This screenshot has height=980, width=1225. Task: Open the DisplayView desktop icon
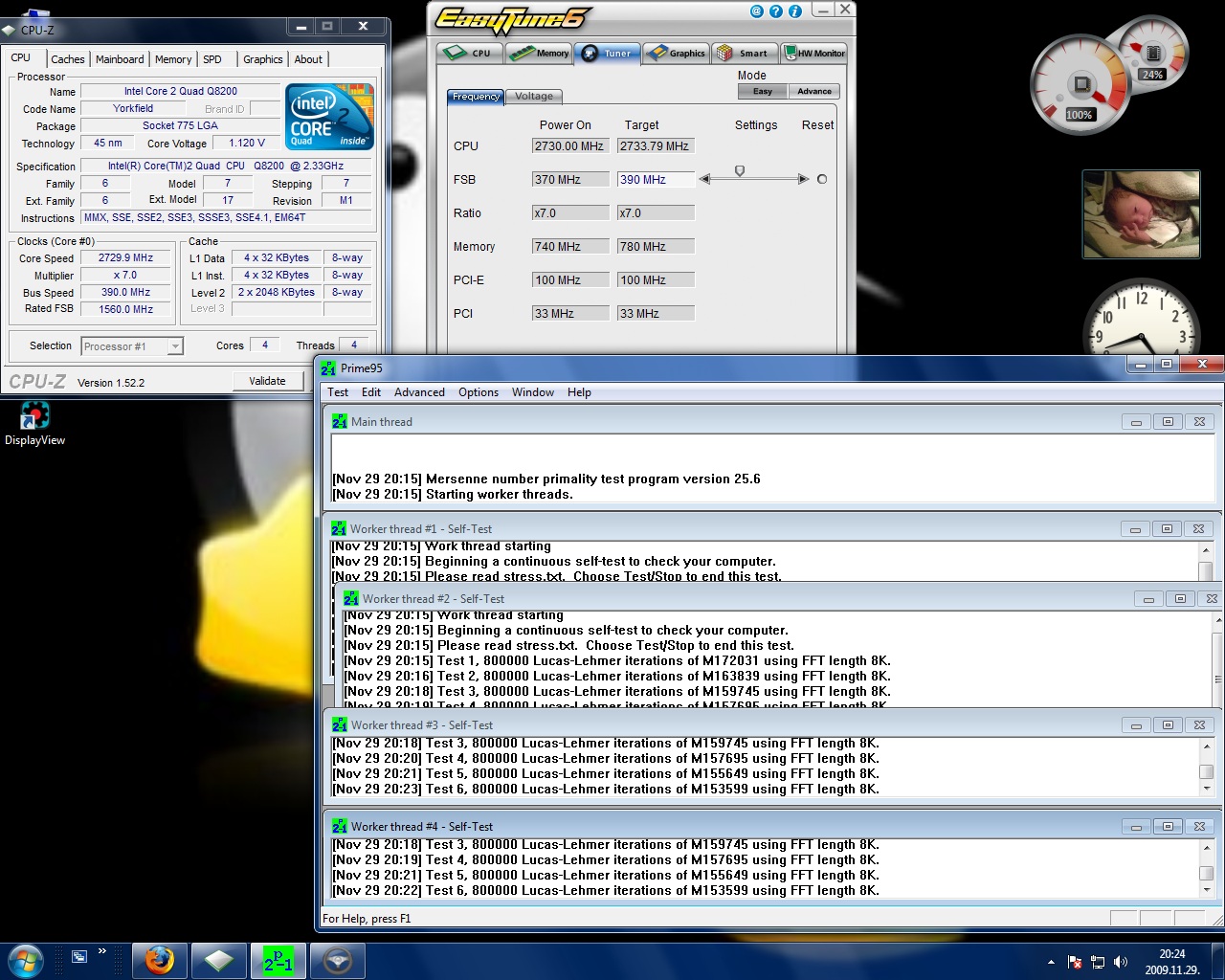coord(34,424)
